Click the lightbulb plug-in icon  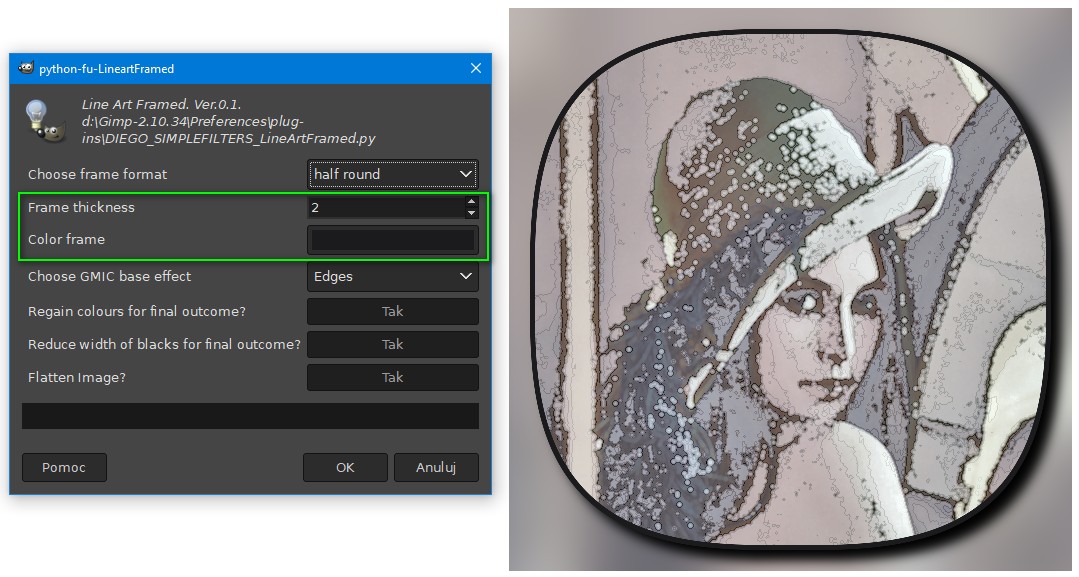pyautogui.click(x=45, y=121)
